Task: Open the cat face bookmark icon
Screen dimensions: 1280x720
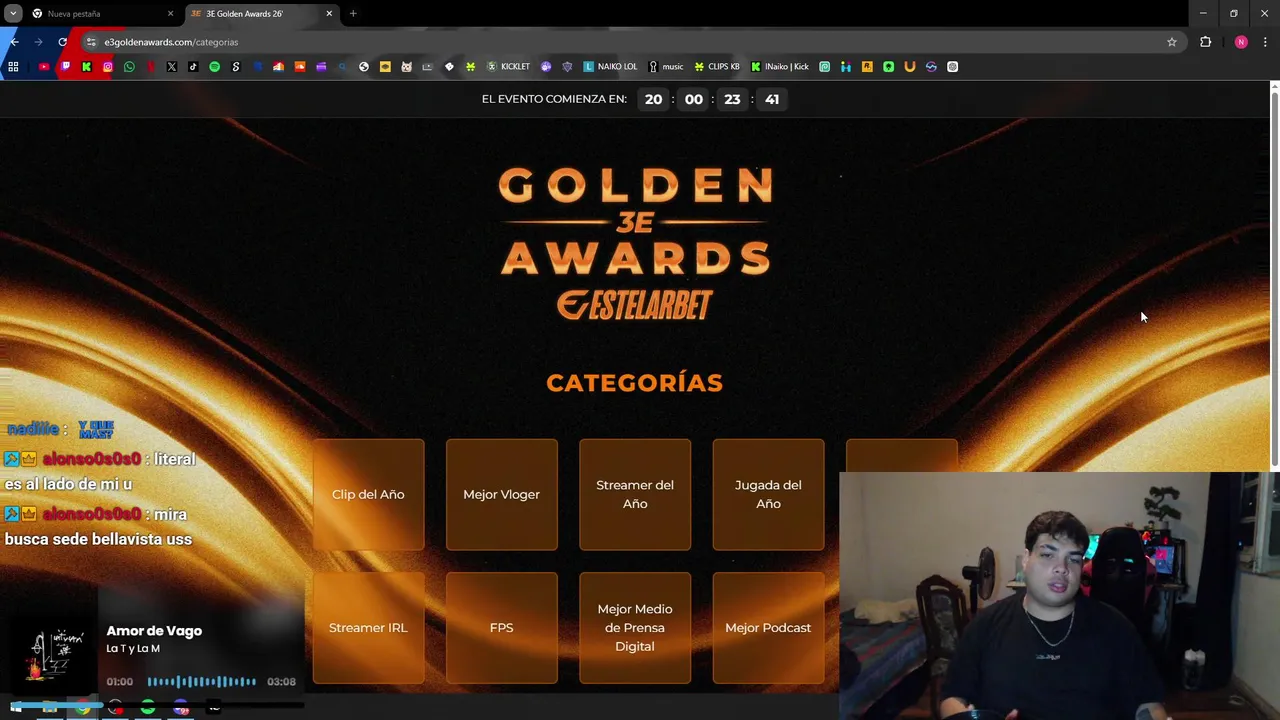Action: click(406, 67)
